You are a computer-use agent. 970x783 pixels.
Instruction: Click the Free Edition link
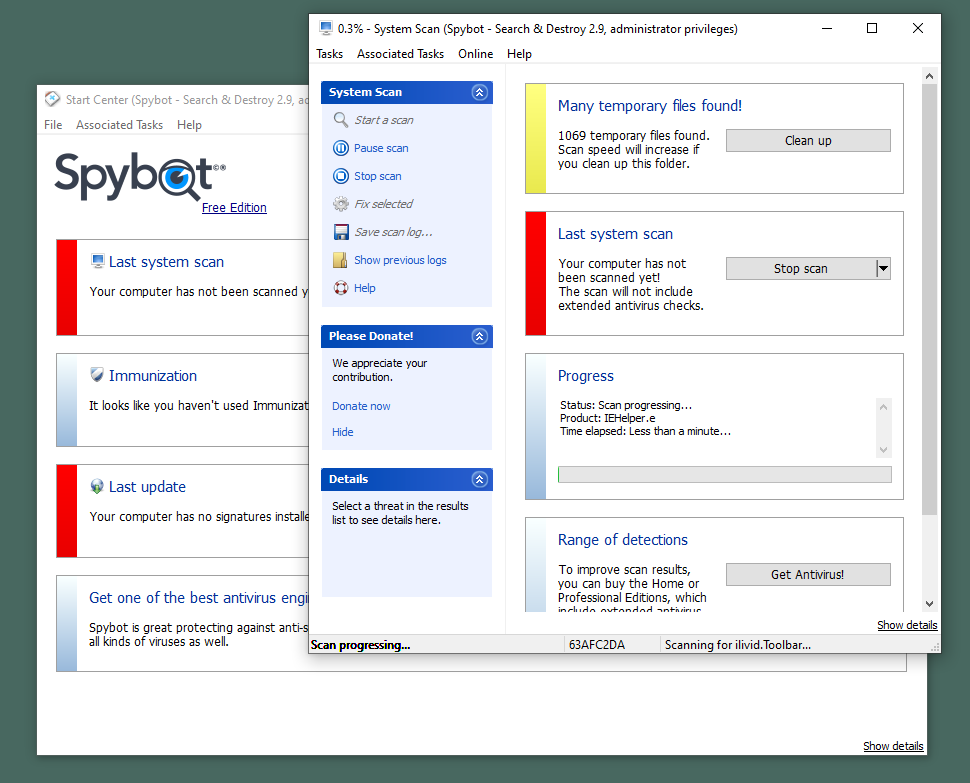[x=234, y=208]
